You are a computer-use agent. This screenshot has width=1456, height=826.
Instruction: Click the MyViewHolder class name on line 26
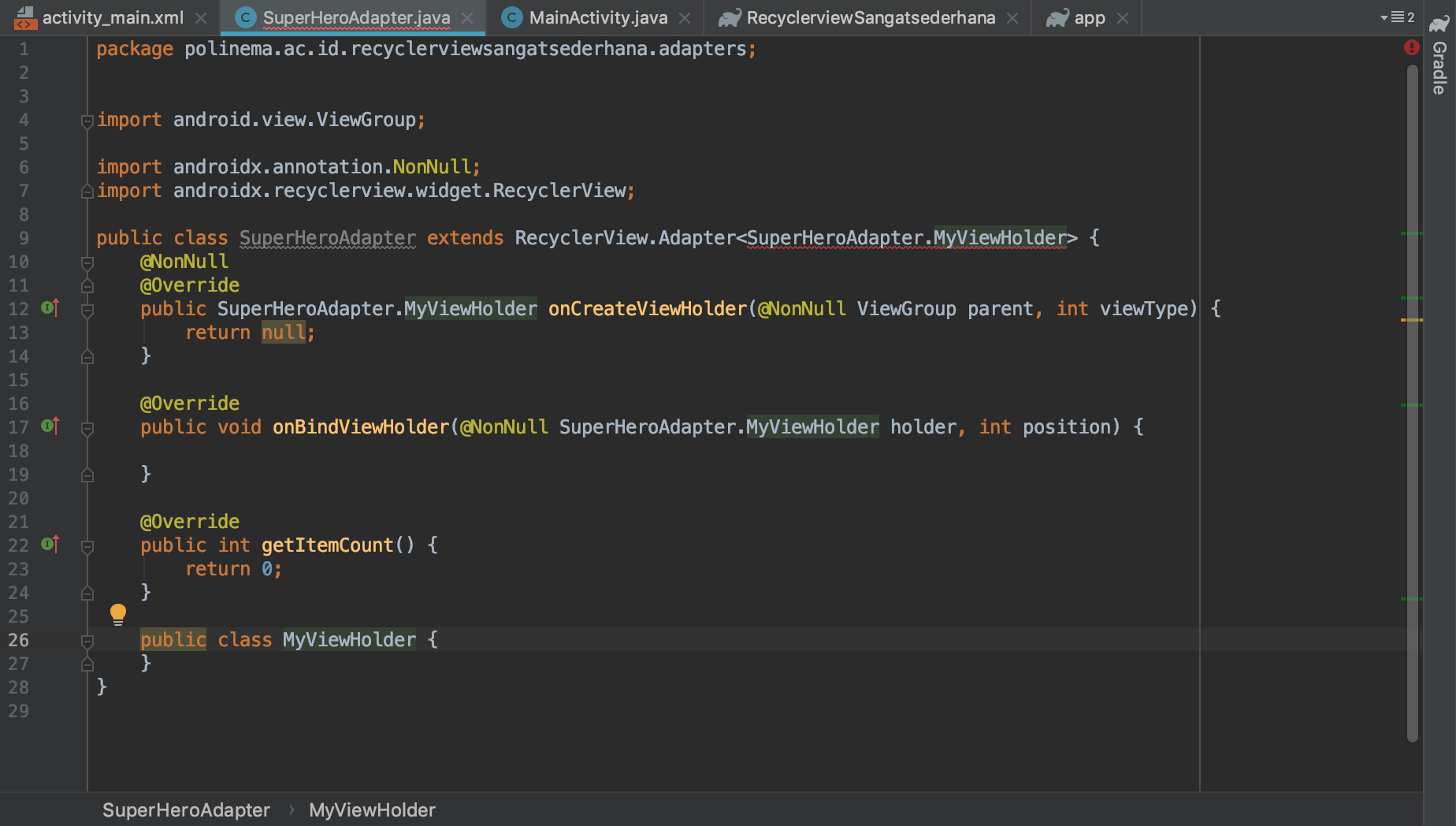349,640
